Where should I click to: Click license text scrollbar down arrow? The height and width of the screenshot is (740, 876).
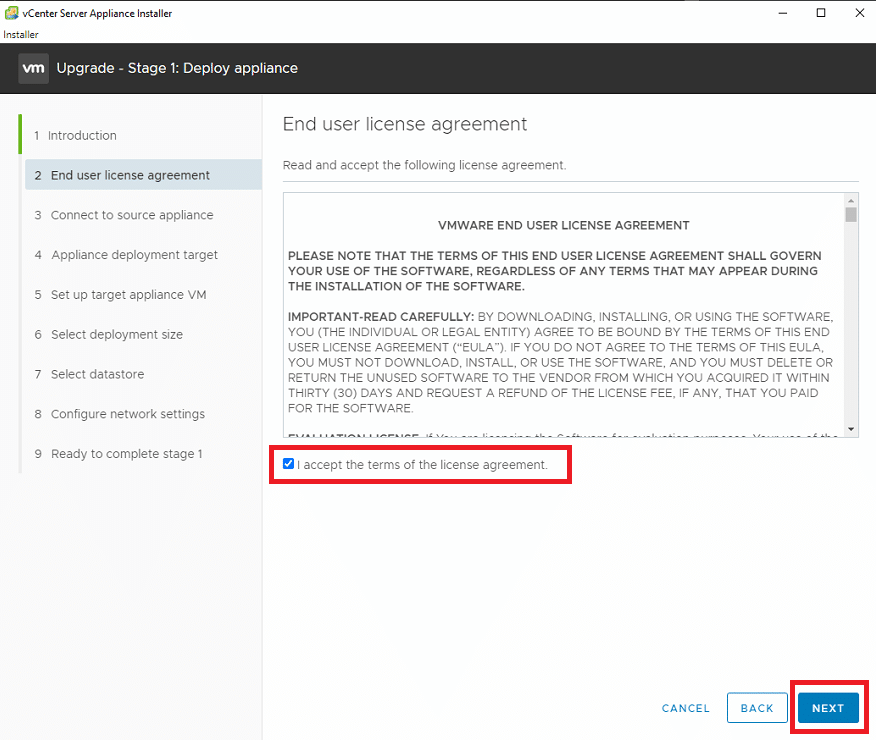(x=851, y=429)
